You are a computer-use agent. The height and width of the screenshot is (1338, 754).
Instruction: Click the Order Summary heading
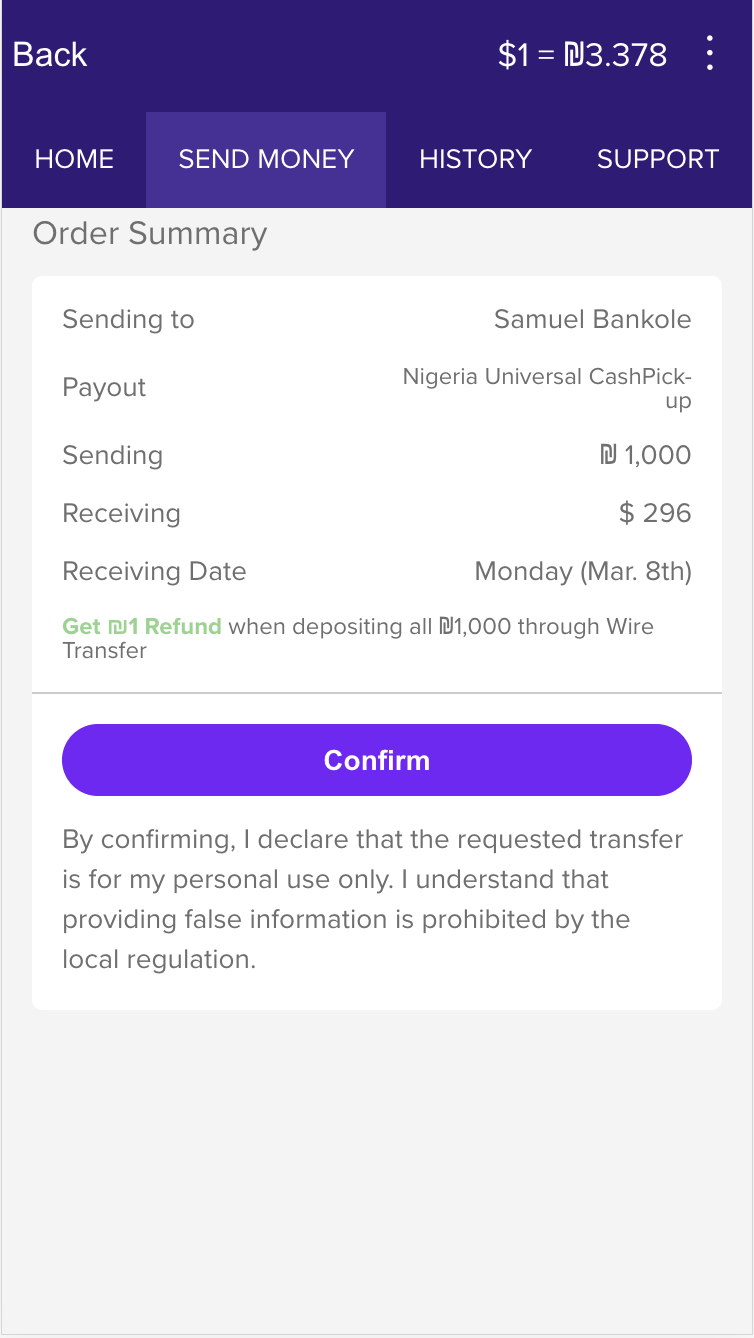click(x=150, y=234)
